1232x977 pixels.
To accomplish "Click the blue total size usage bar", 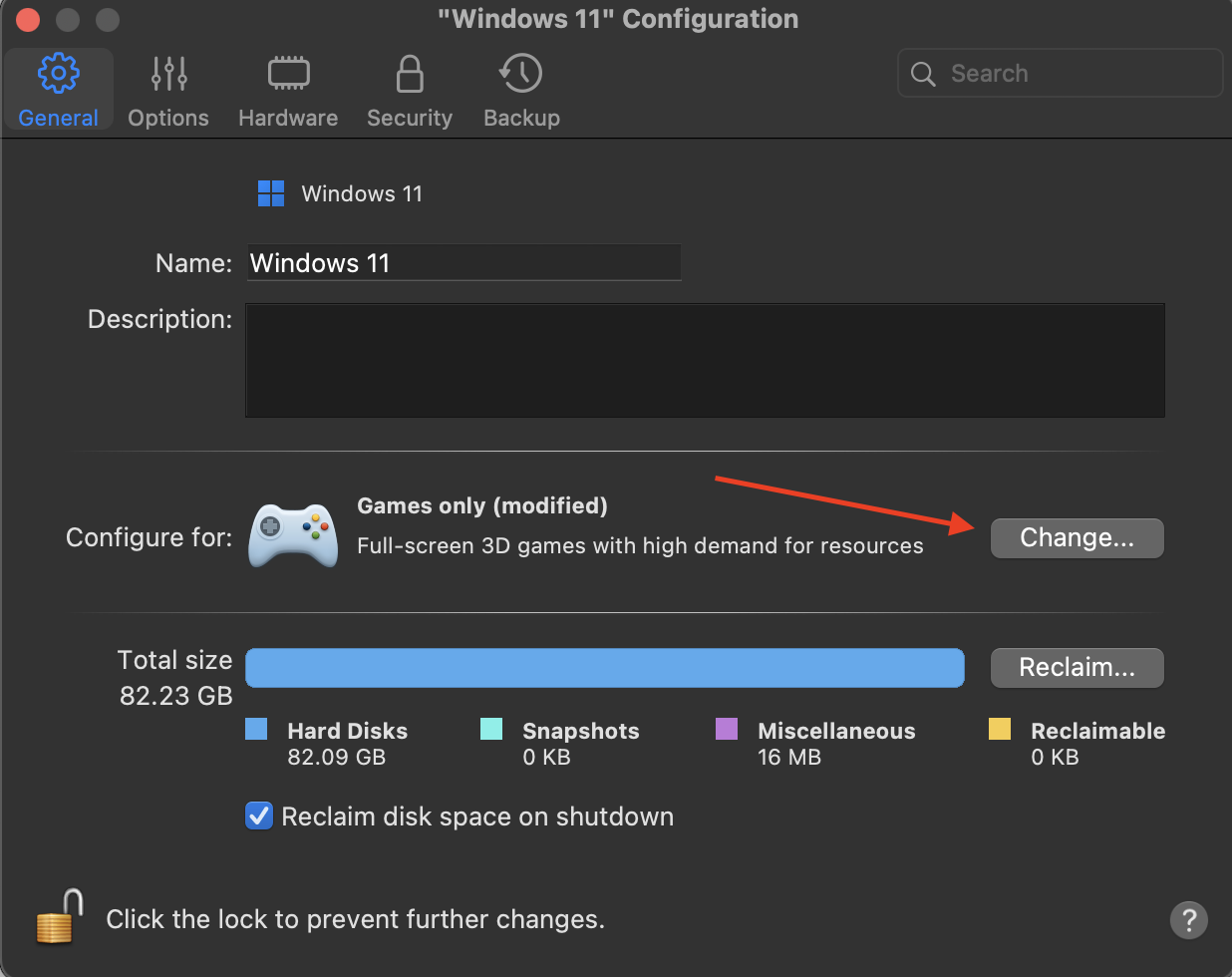I will coord(604,668).
